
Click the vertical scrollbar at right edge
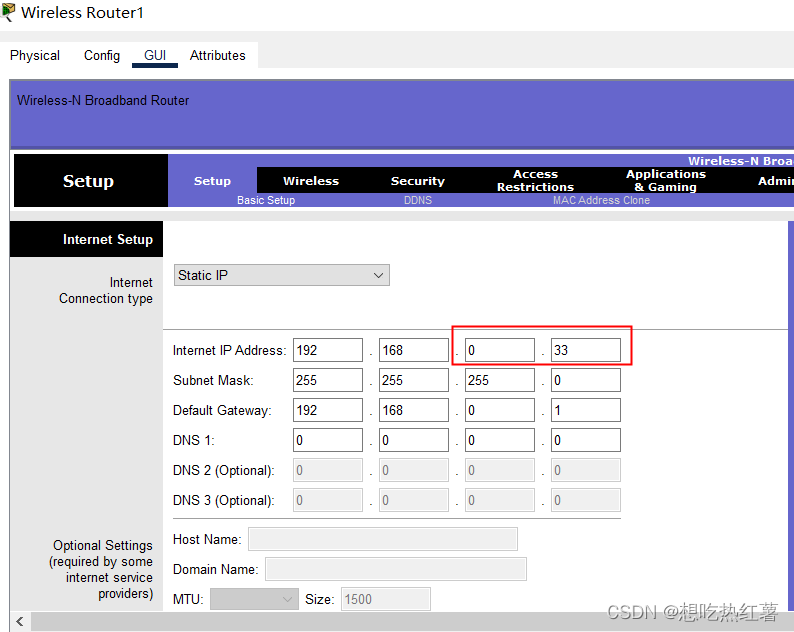tap(791, 415)
